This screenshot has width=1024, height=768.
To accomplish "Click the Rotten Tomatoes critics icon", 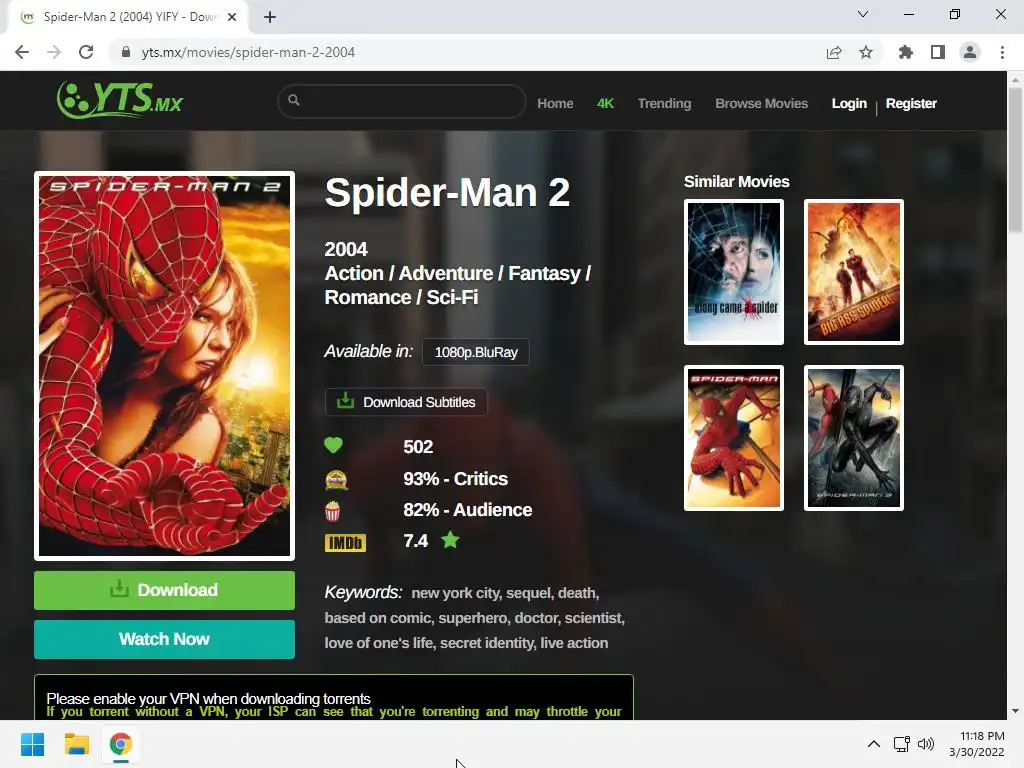I will [x=336, y=479].
